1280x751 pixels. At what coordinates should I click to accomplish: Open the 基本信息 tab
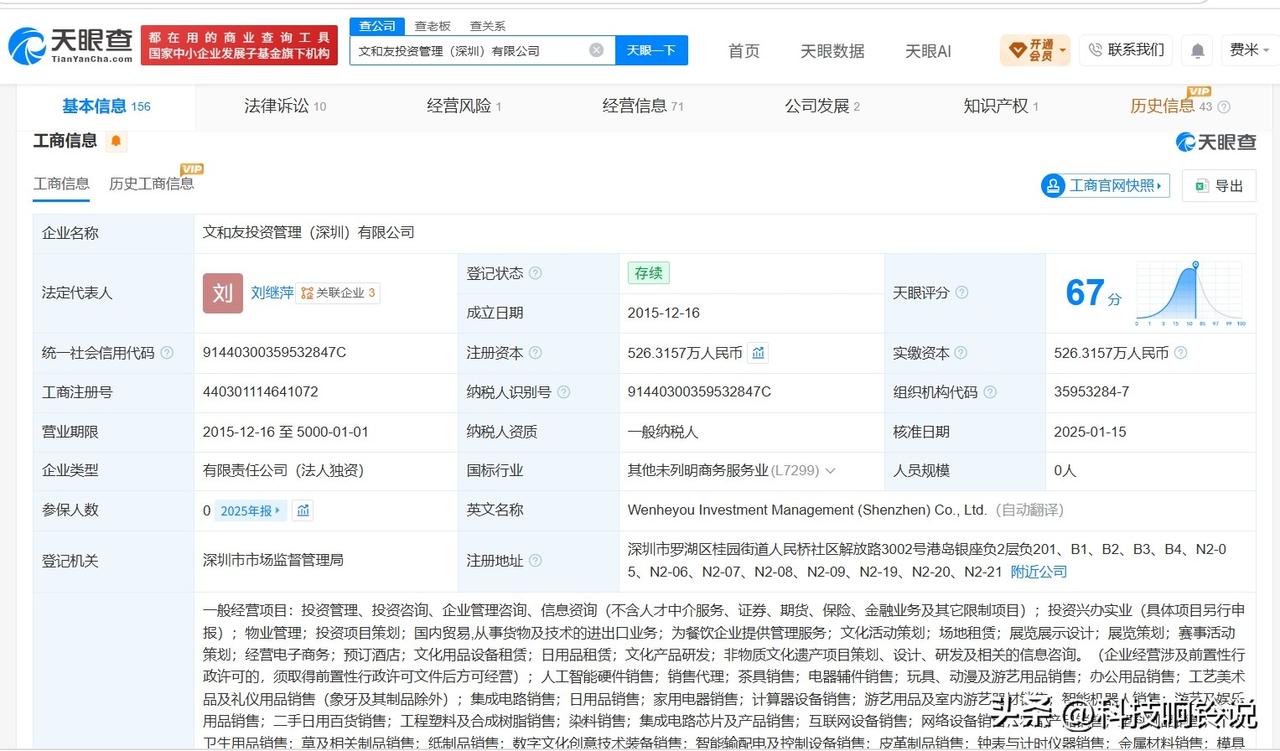tap(106, 106)
